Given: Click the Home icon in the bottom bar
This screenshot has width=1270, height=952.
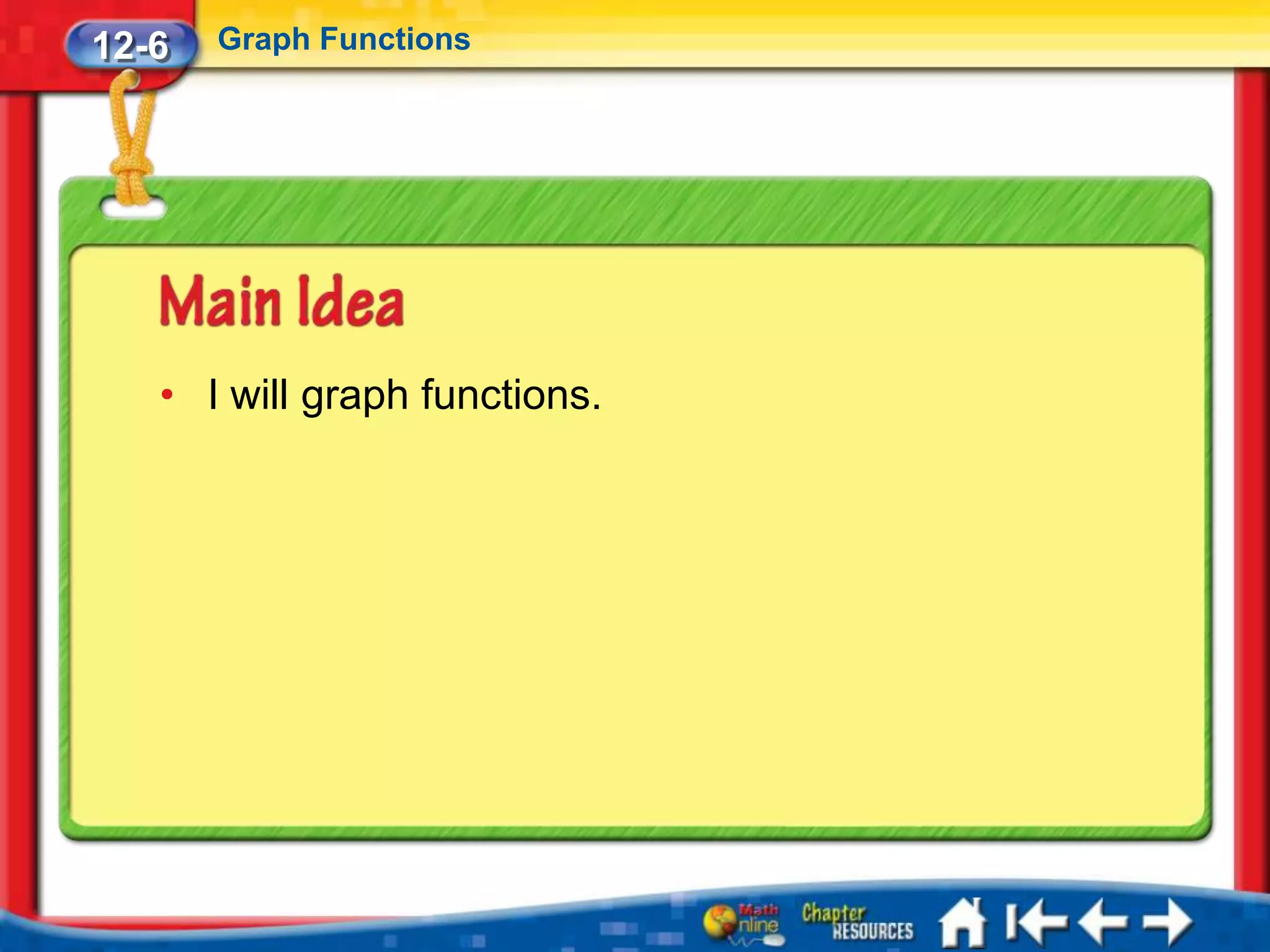Looking at the screenshot, I should point(962,923).
